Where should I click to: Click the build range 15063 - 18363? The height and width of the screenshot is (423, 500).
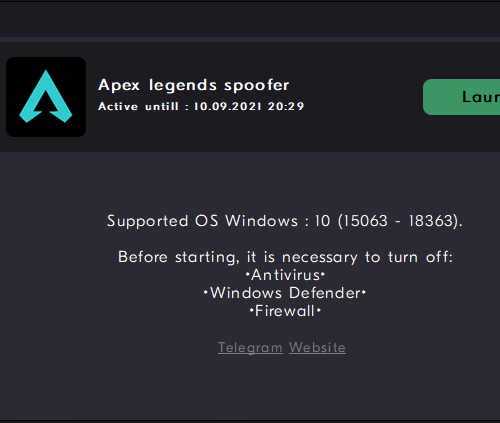[398, 221]
